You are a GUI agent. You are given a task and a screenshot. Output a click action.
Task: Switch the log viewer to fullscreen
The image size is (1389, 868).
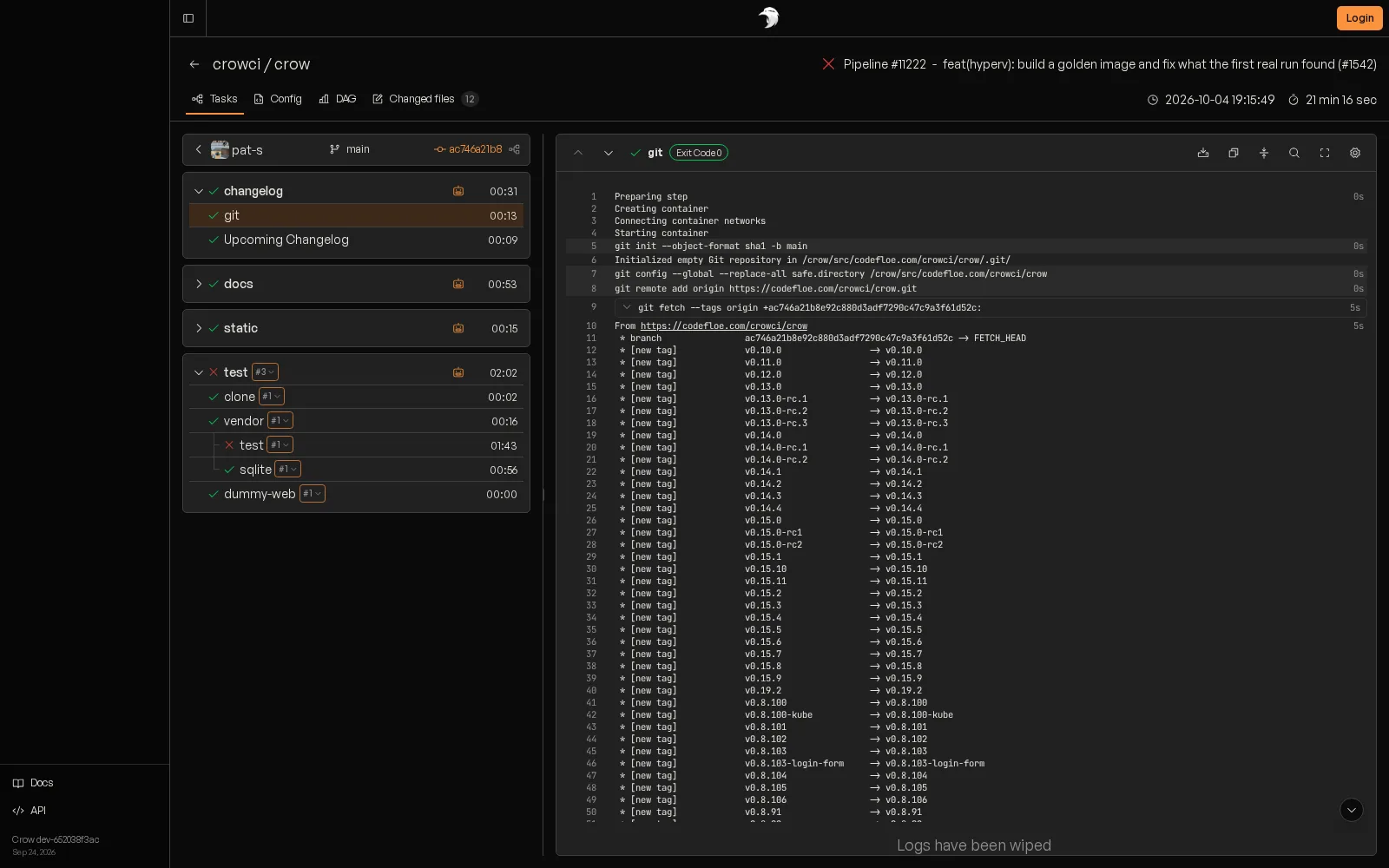tap(1325, 153)
